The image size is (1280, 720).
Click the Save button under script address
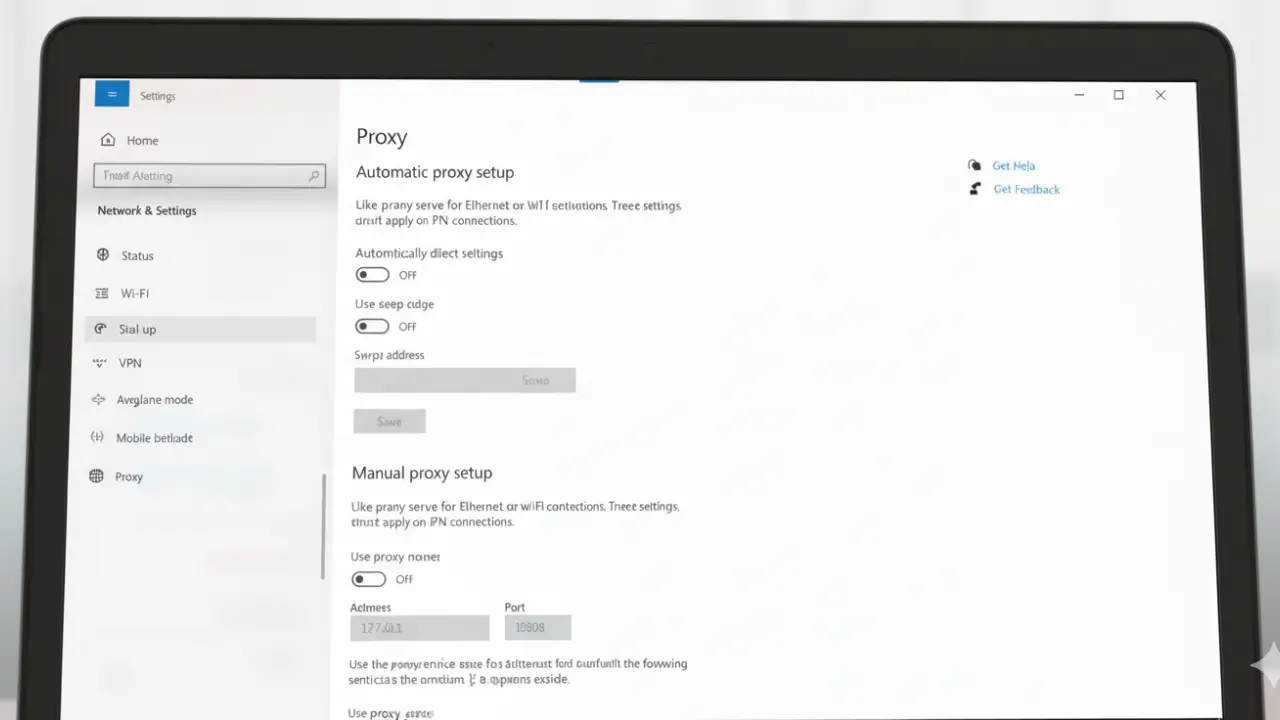pyautogui.click(x=389, y=421)
